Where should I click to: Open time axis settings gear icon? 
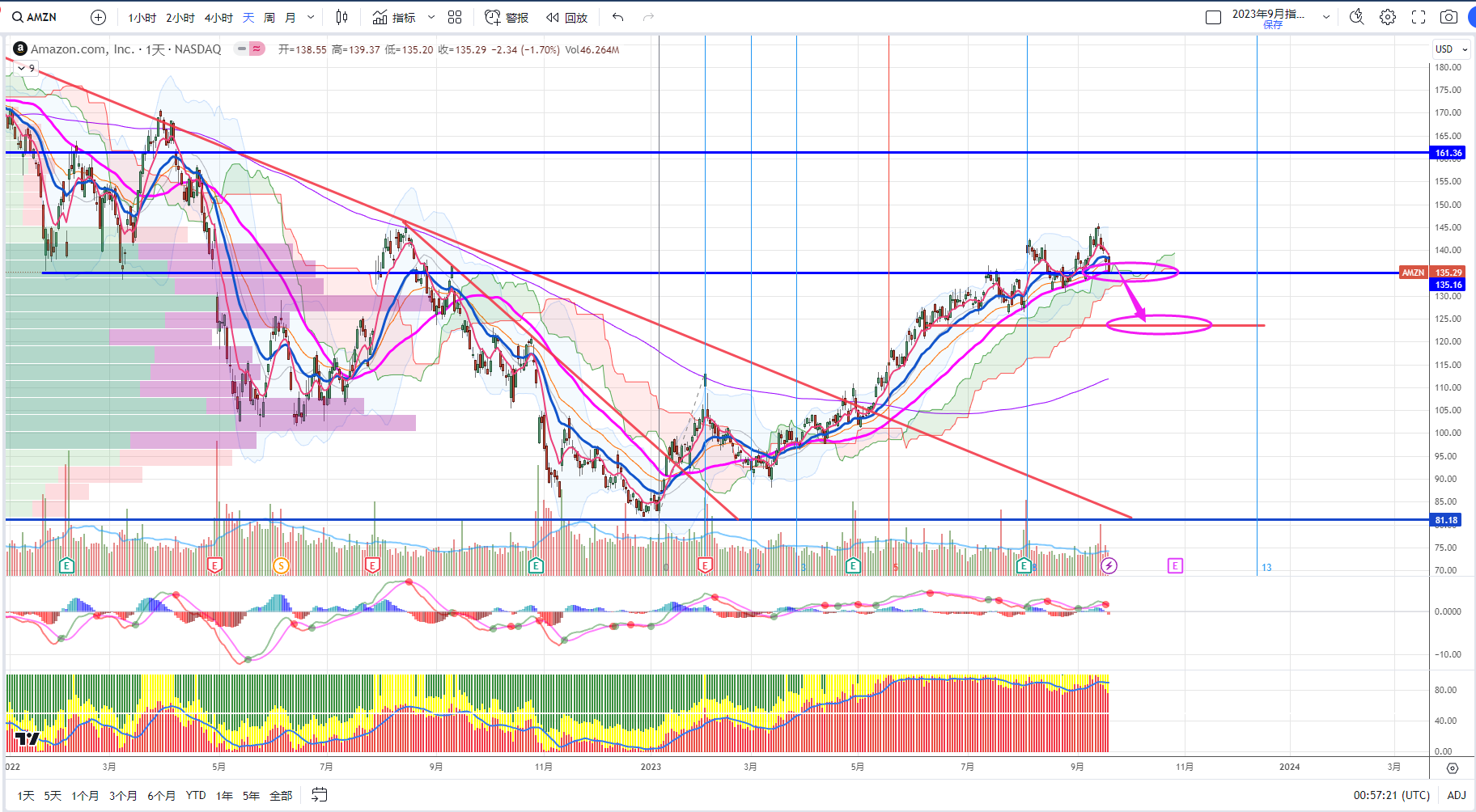point(1453,768)
